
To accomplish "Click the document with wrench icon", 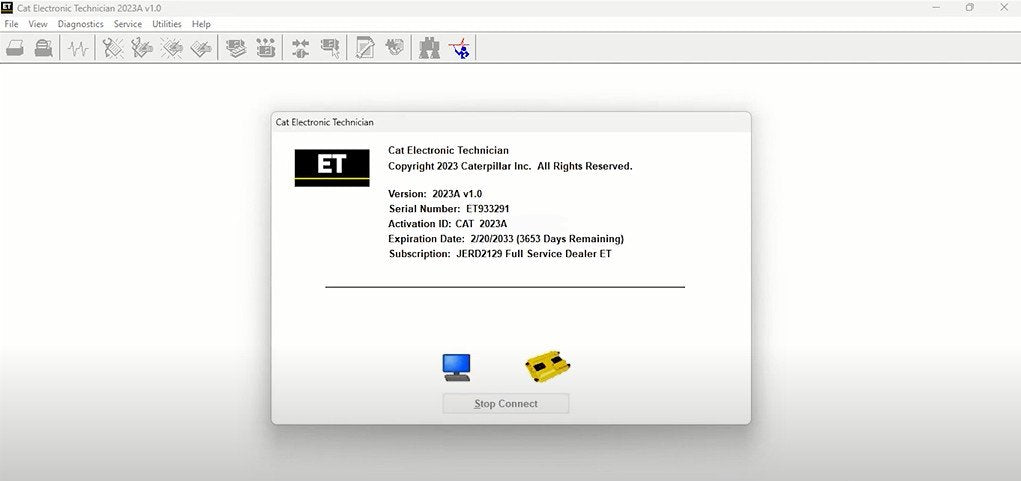I will coord(365,48).
